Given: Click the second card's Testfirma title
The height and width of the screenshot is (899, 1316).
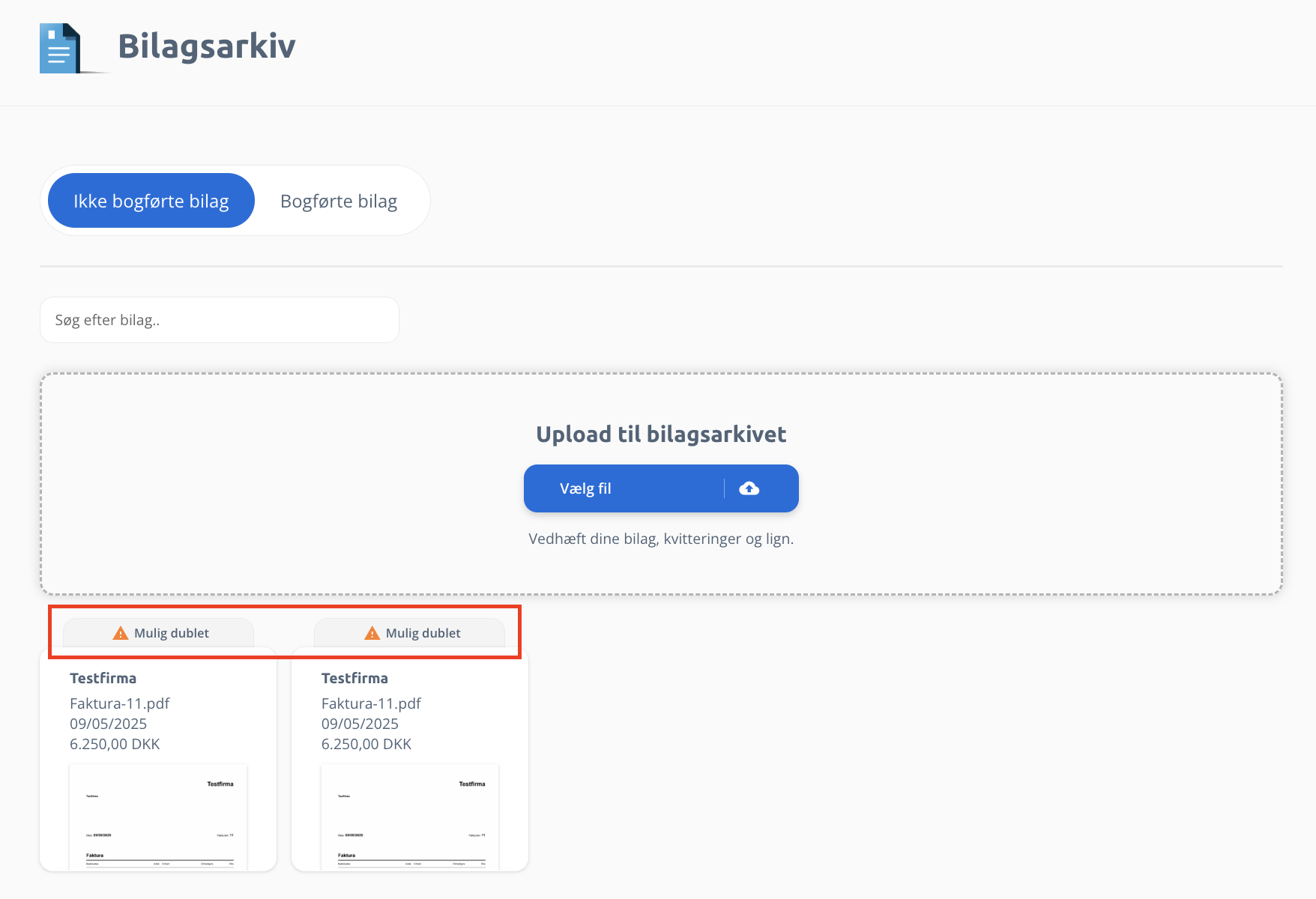Looking at the screenshot, I should [x=354, y=678].
